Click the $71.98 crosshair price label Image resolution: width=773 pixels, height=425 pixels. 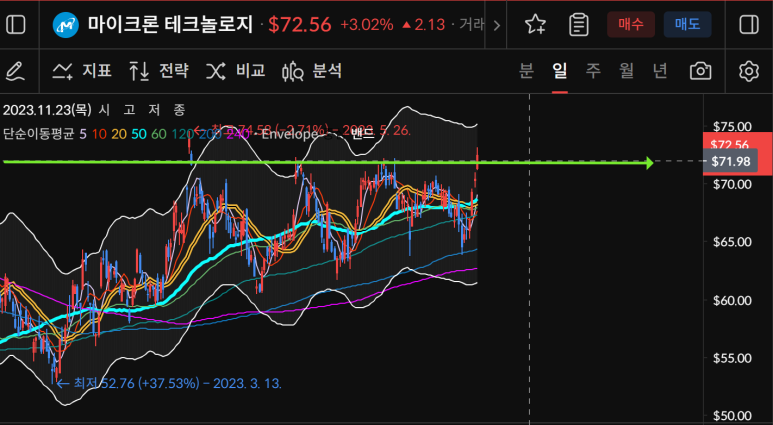coord(731,161)
